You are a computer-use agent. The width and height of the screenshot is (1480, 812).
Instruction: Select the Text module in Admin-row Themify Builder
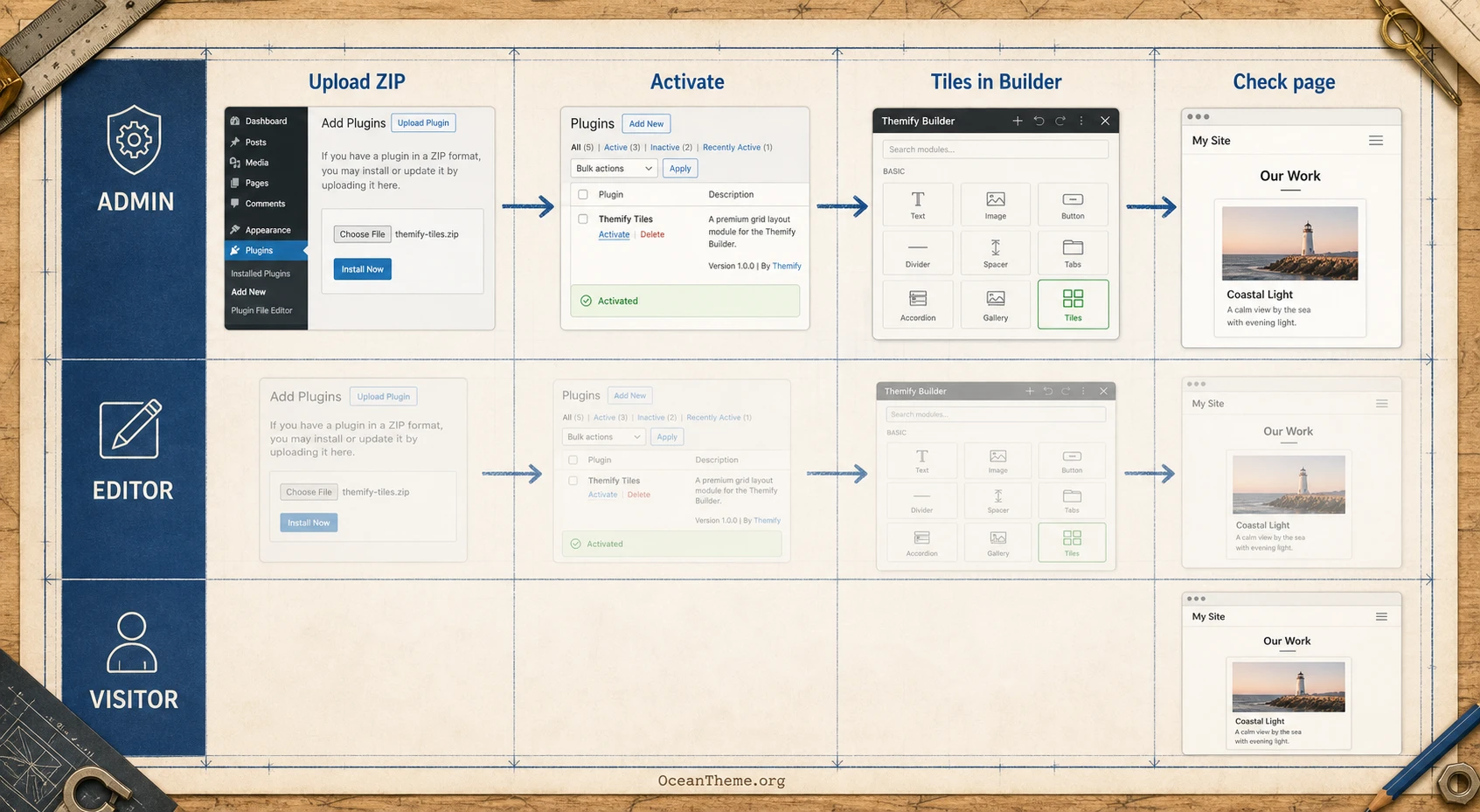918,205
